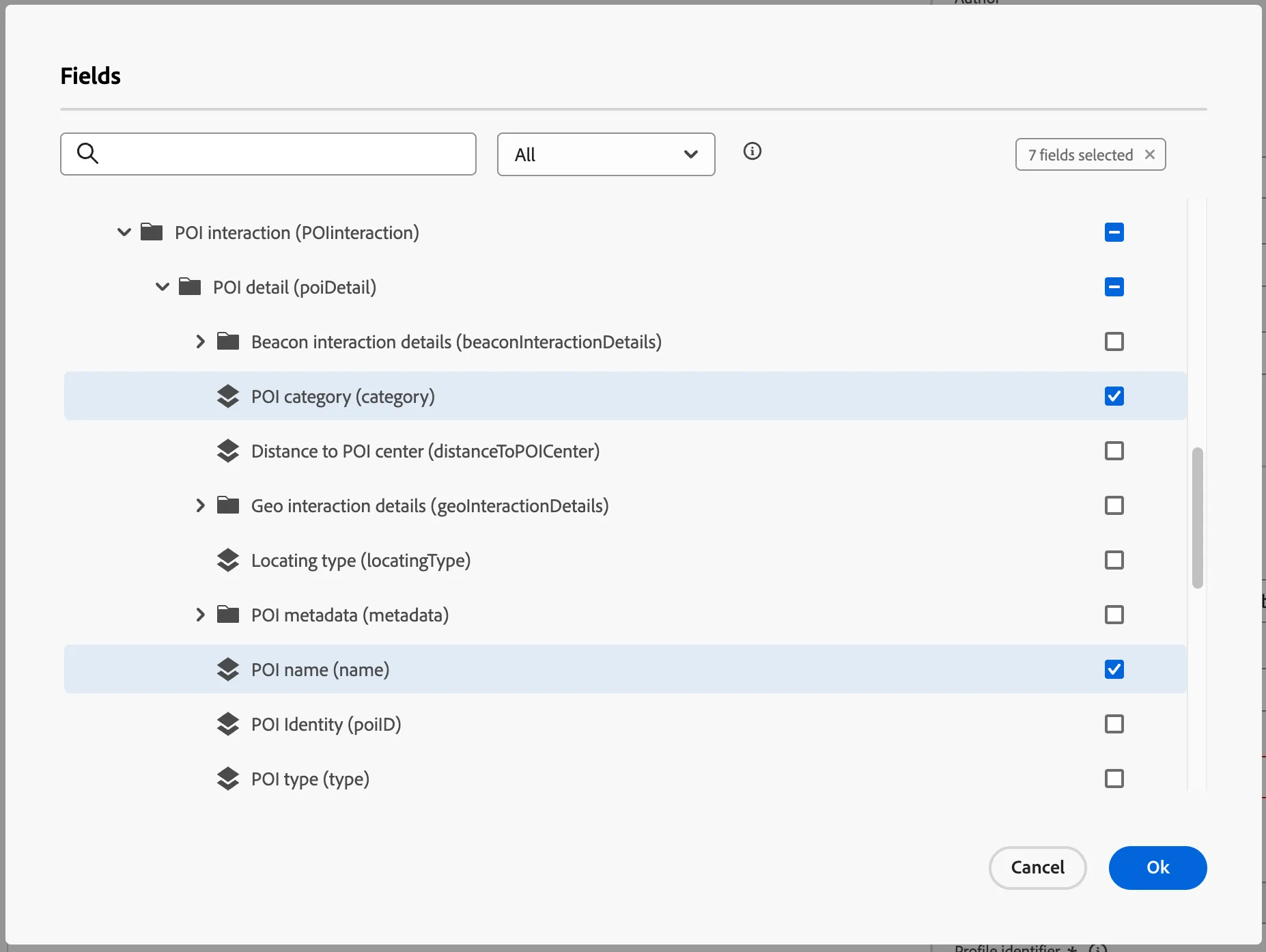1266x952 pixels.
Task: Check the Distance to POI center checkbox
Action: [1114, 451]
